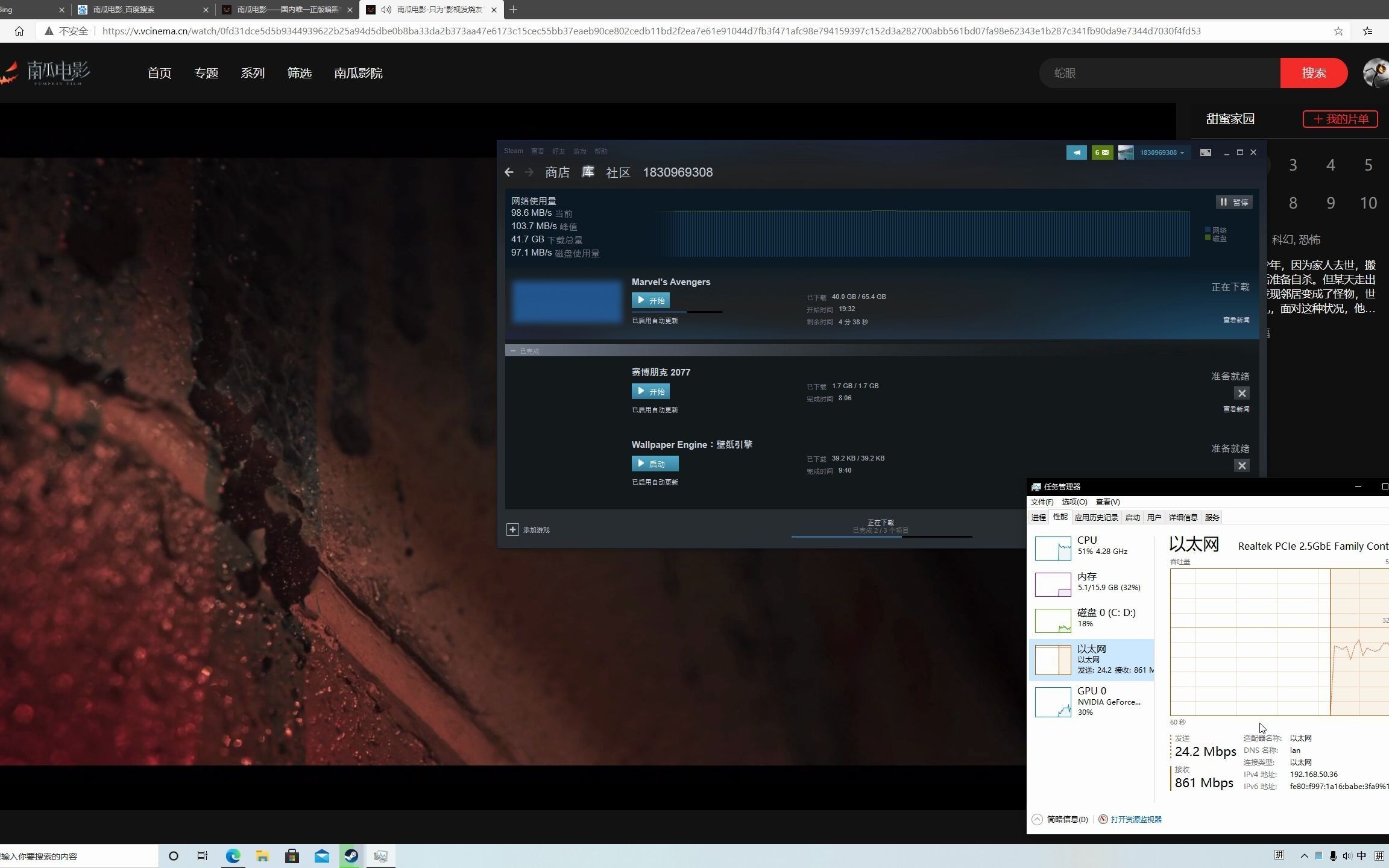Open 进程 processes tab in Task Manager
This screenshot has width=1389, height=868.
pos(1038,517)
